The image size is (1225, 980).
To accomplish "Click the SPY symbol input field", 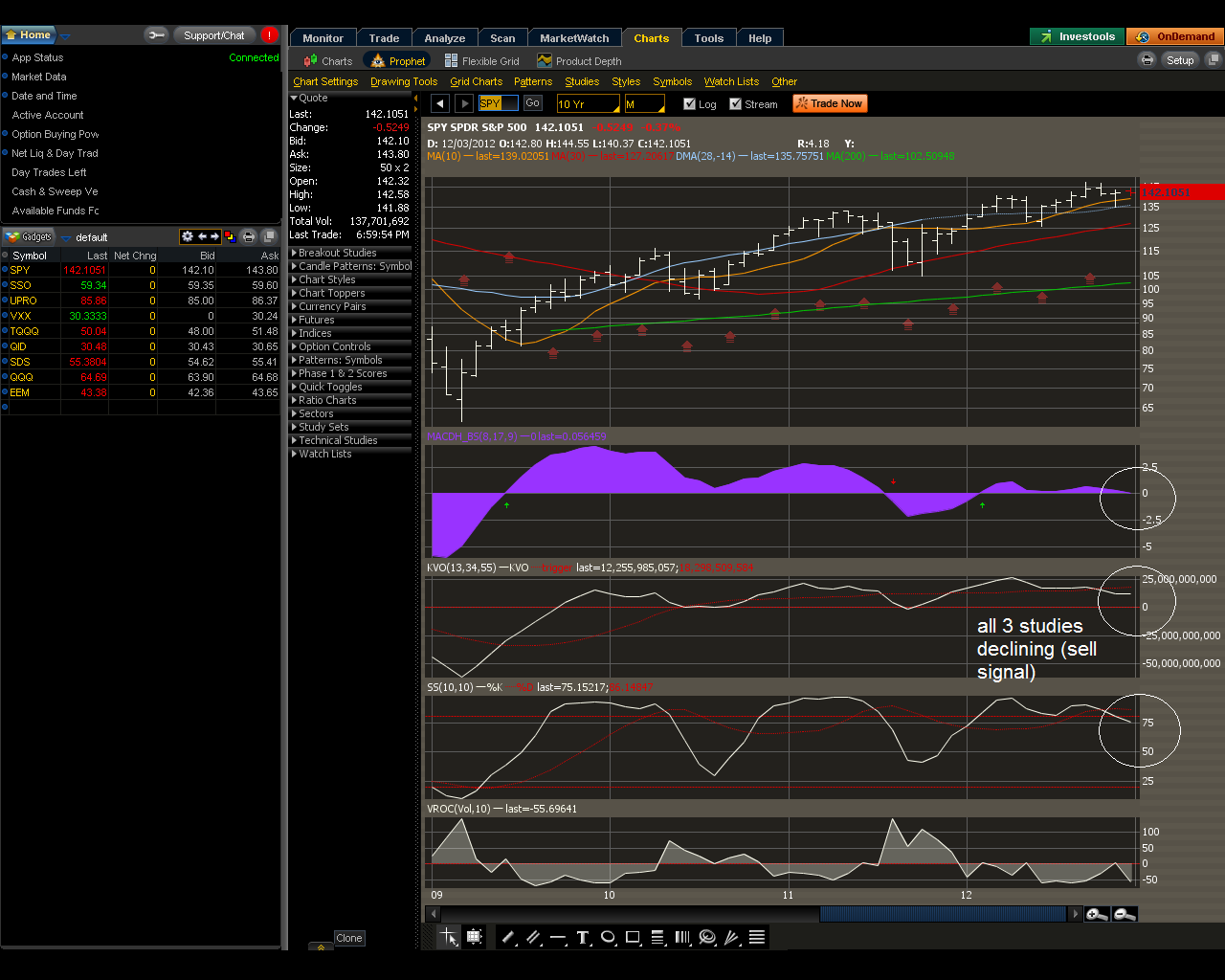I will tap(498, 103).
